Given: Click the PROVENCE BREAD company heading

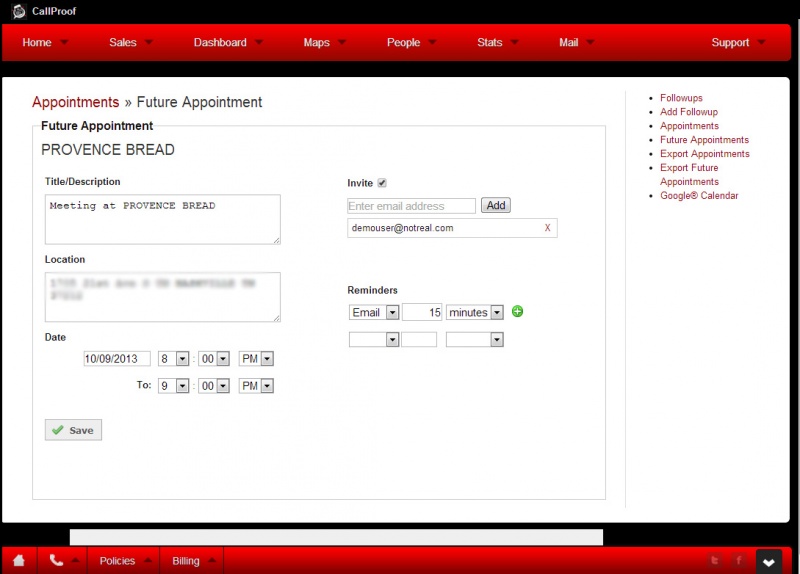Looking at the screenshot, I should pyautogui.click(x=108, y=149).
